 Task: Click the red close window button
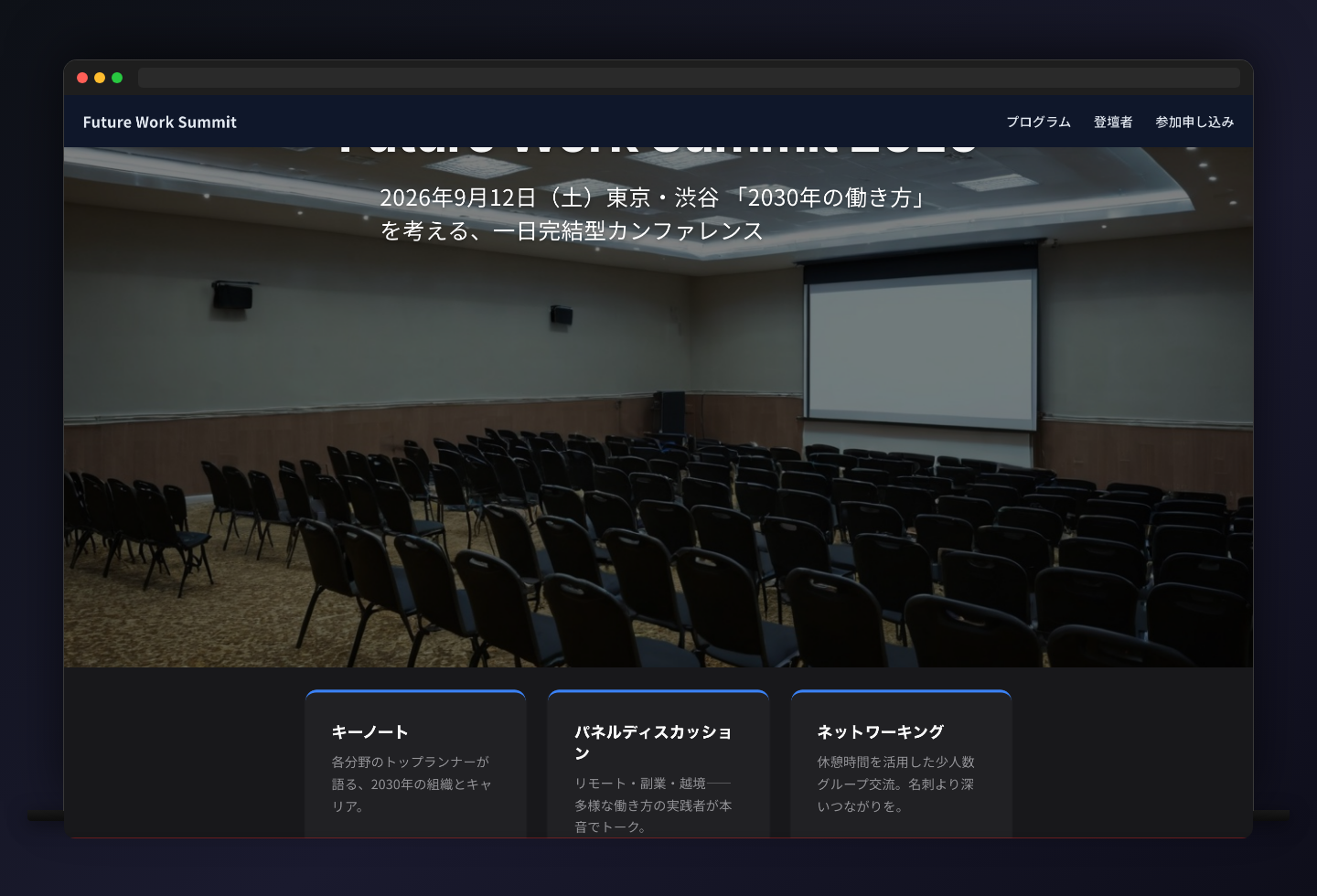tap(82, 78)
